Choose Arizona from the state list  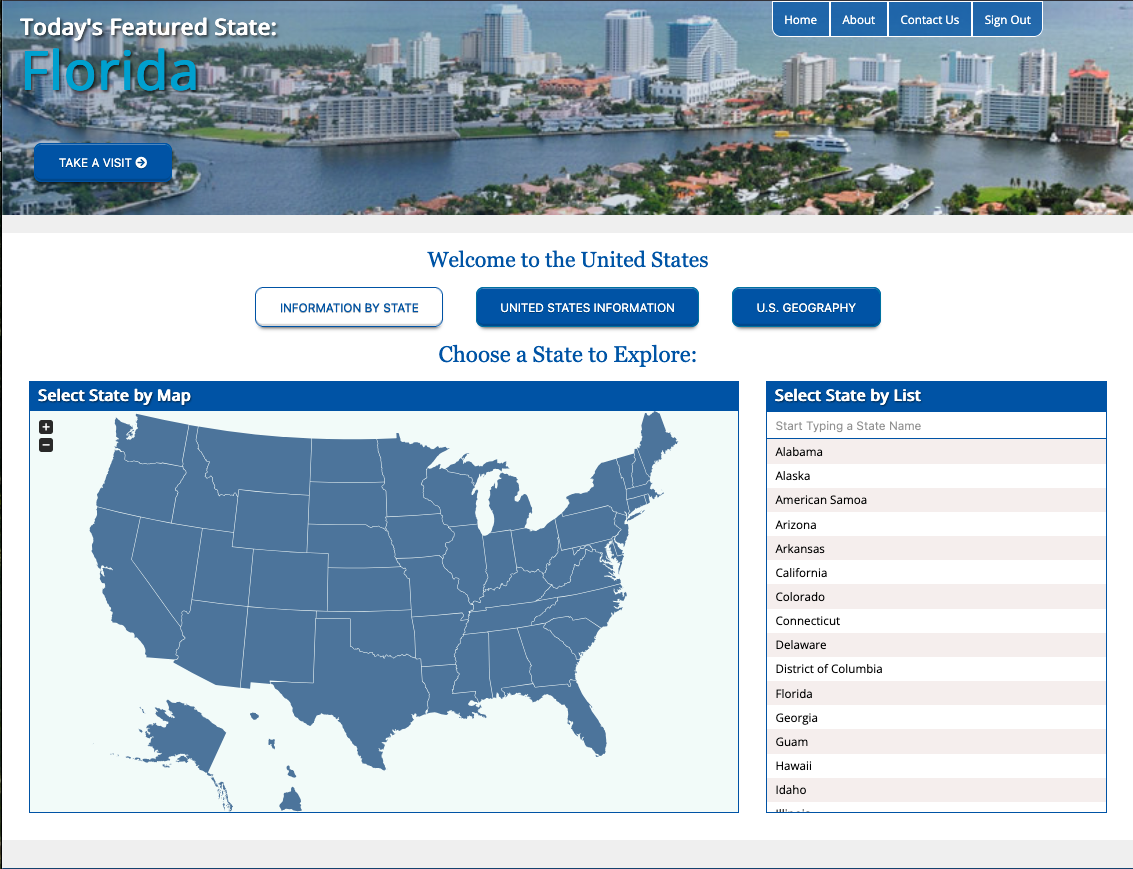click(x=936, y=524)
